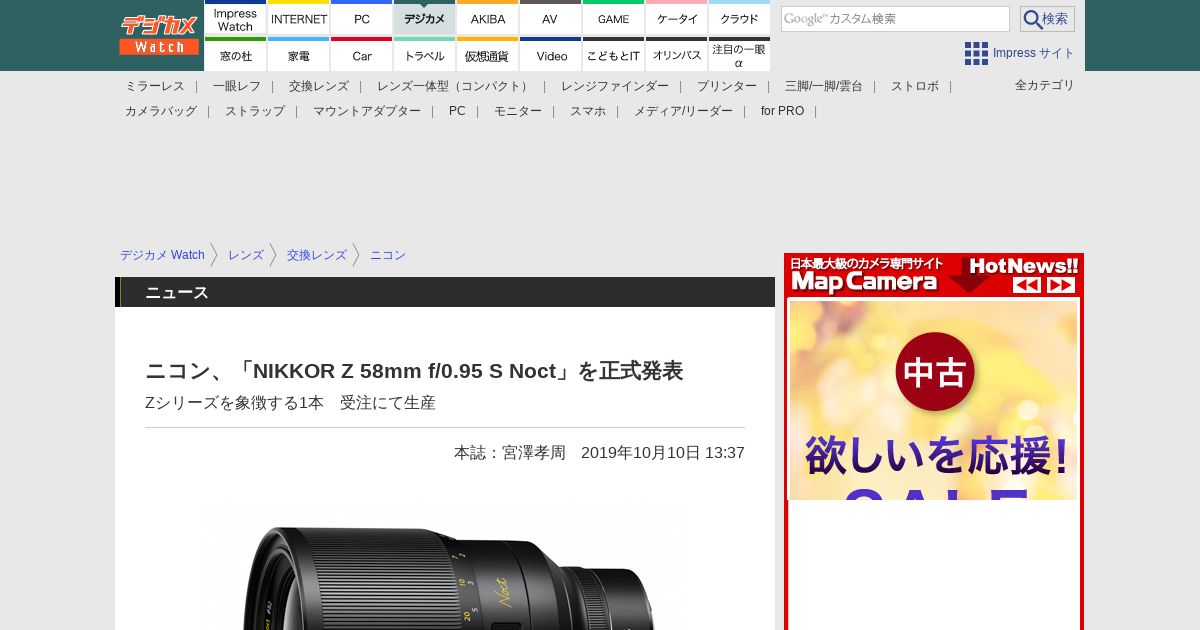Open the こどもとIT tab
The image size is (1200, 630).
coord(613,55)
